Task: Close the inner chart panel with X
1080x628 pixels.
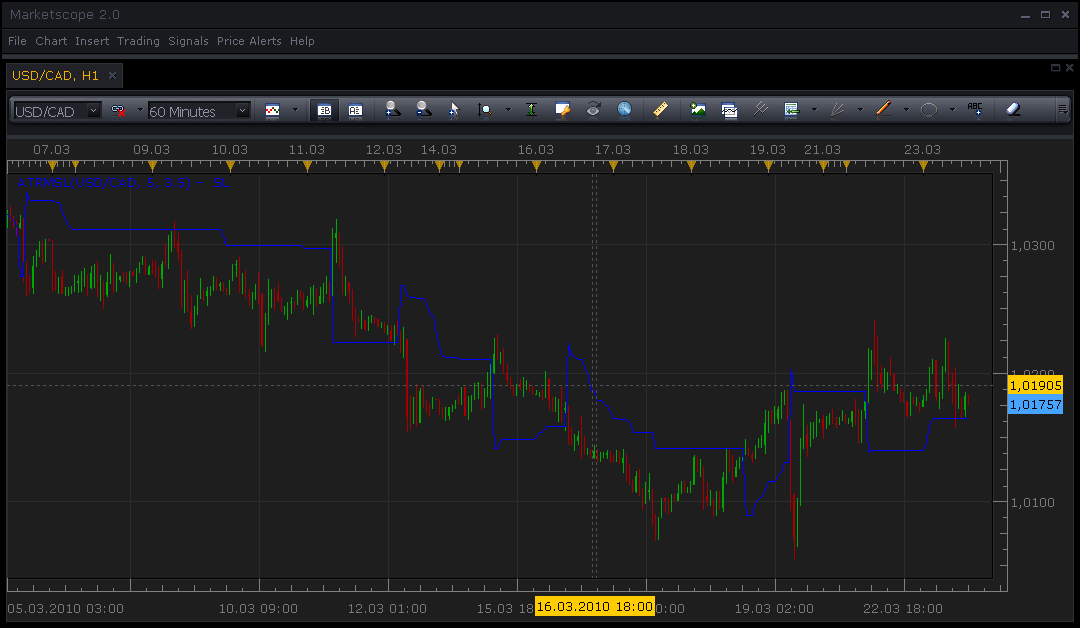Action: (1069, 67)
